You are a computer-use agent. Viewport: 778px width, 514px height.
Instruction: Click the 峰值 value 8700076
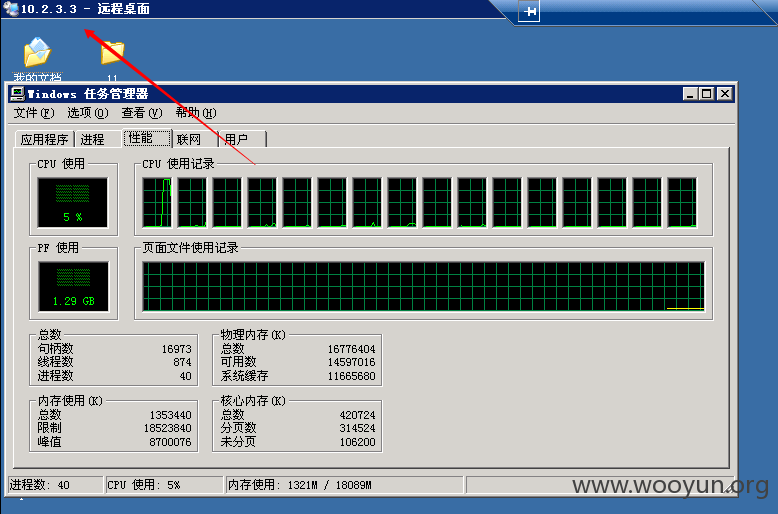tap(170, 442)
